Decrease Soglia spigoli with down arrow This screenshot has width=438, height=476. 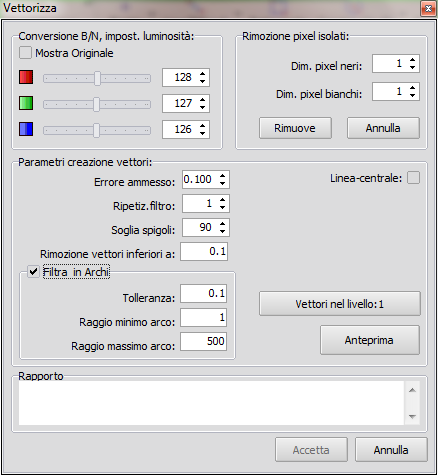(222, 231)
